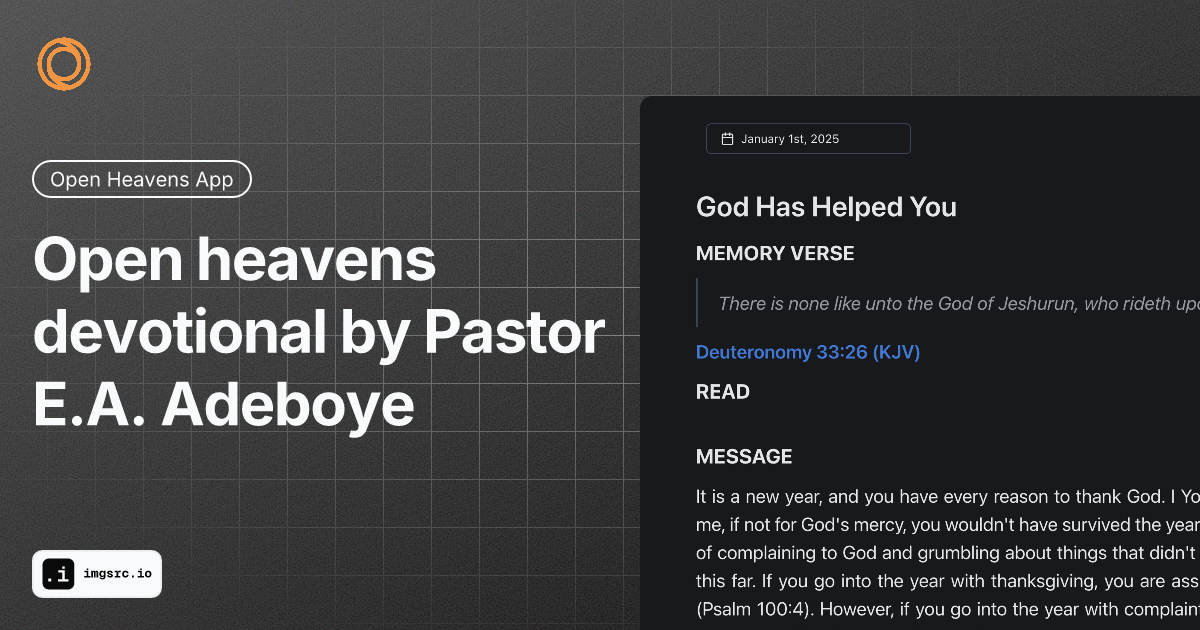The width and height of the screenshot is (1200, 630).
Task: Click the message line starting 'It is a new year'
Action: (x=947, y=496)
